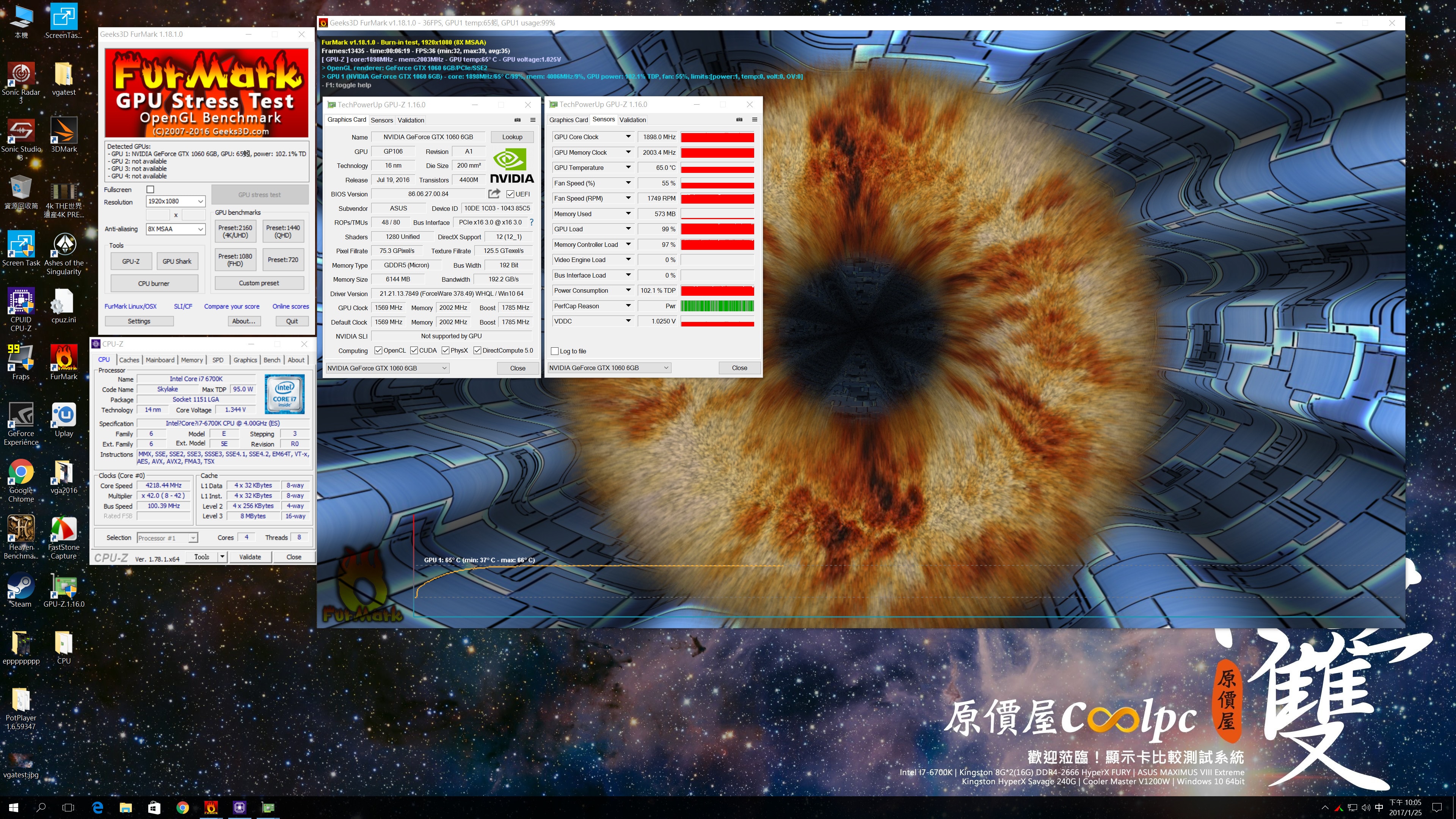This screenshot has width=1456, height=819.
Task: Open the Compare your score link
Action: [232, 306]
